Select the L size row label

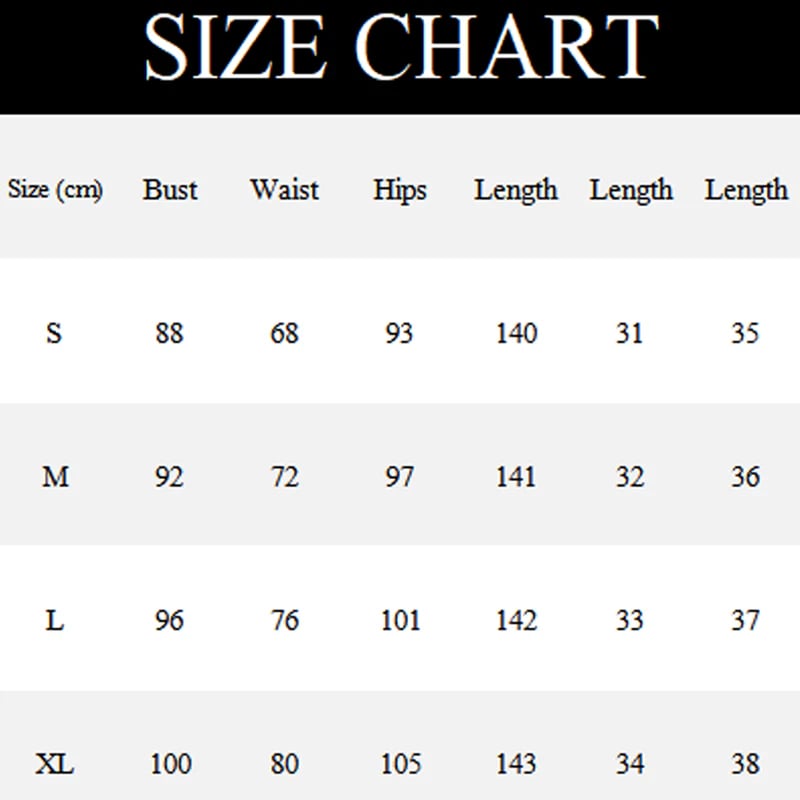tap(55, 621)
